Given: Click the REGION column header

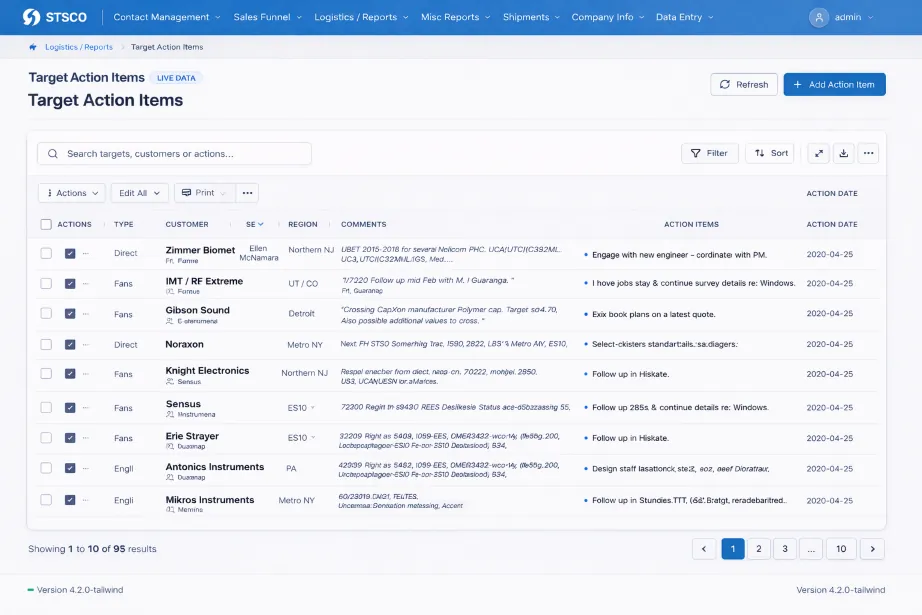Looking at the screenshot, I should click(303, 225).
